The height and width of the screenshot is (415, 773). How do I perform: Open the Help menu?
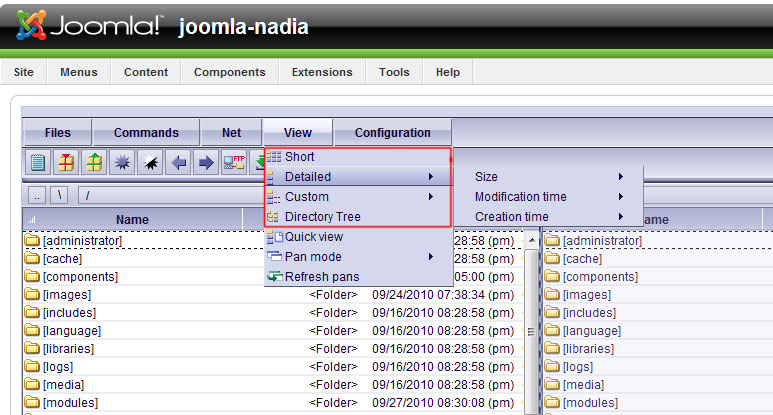point(448,72)
